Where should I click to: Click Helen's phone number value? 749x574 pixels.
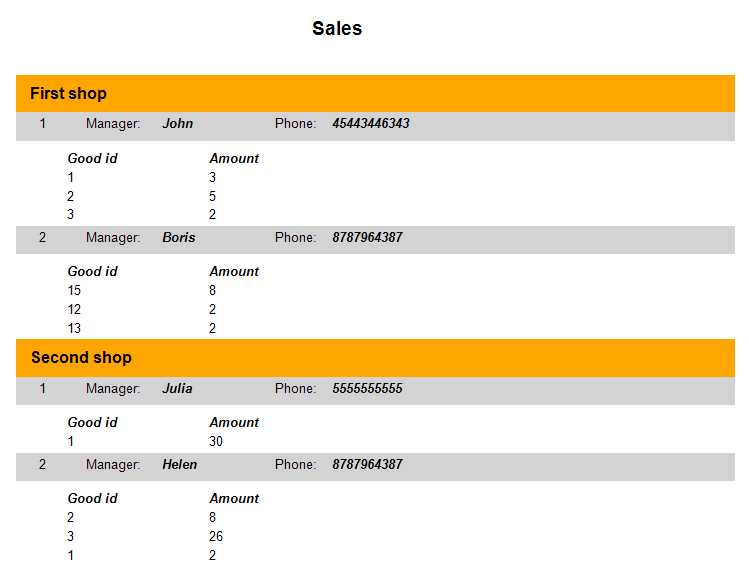click(367, 465)
